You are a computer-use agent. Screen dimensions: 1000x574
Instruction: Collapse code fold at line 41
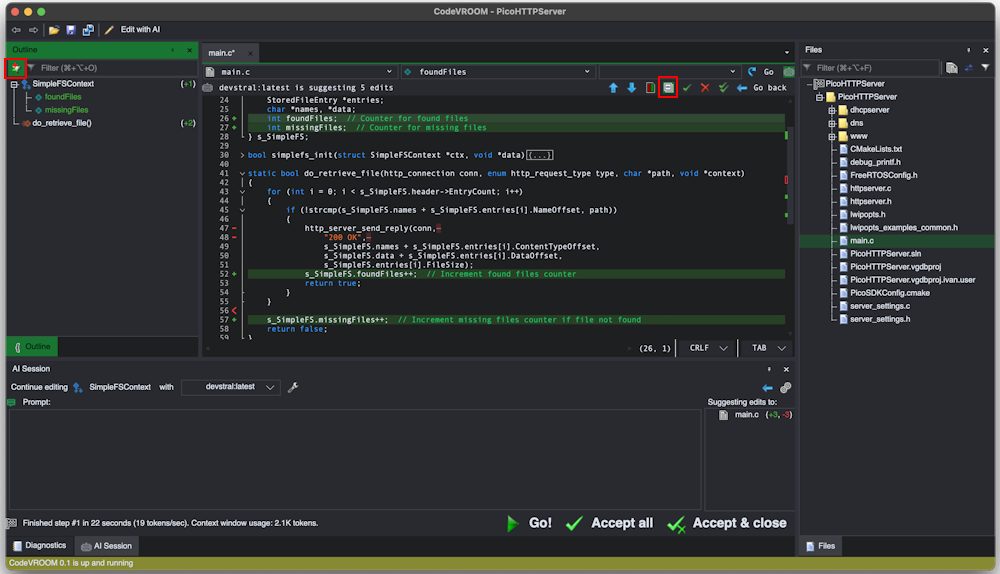(x=242, y=173)
